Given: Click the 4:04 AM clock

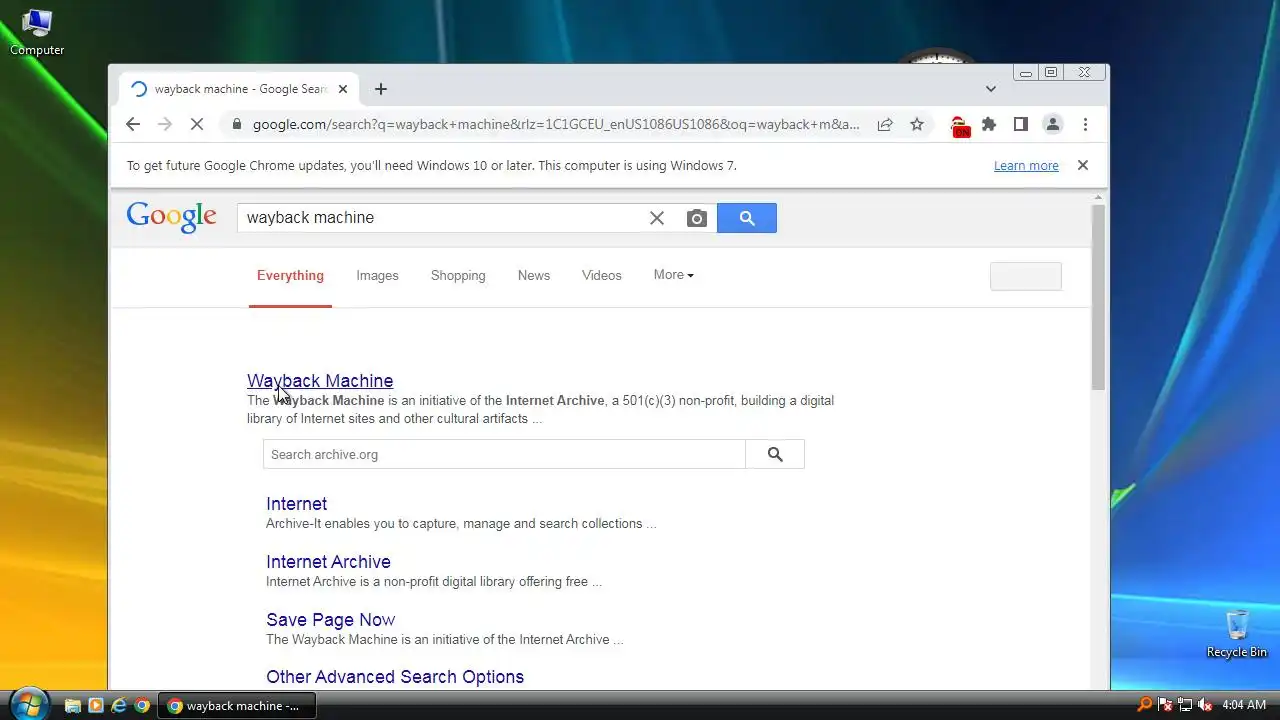Looking at the screenshot, I should pyautogui.click(x=1244, y=705).
